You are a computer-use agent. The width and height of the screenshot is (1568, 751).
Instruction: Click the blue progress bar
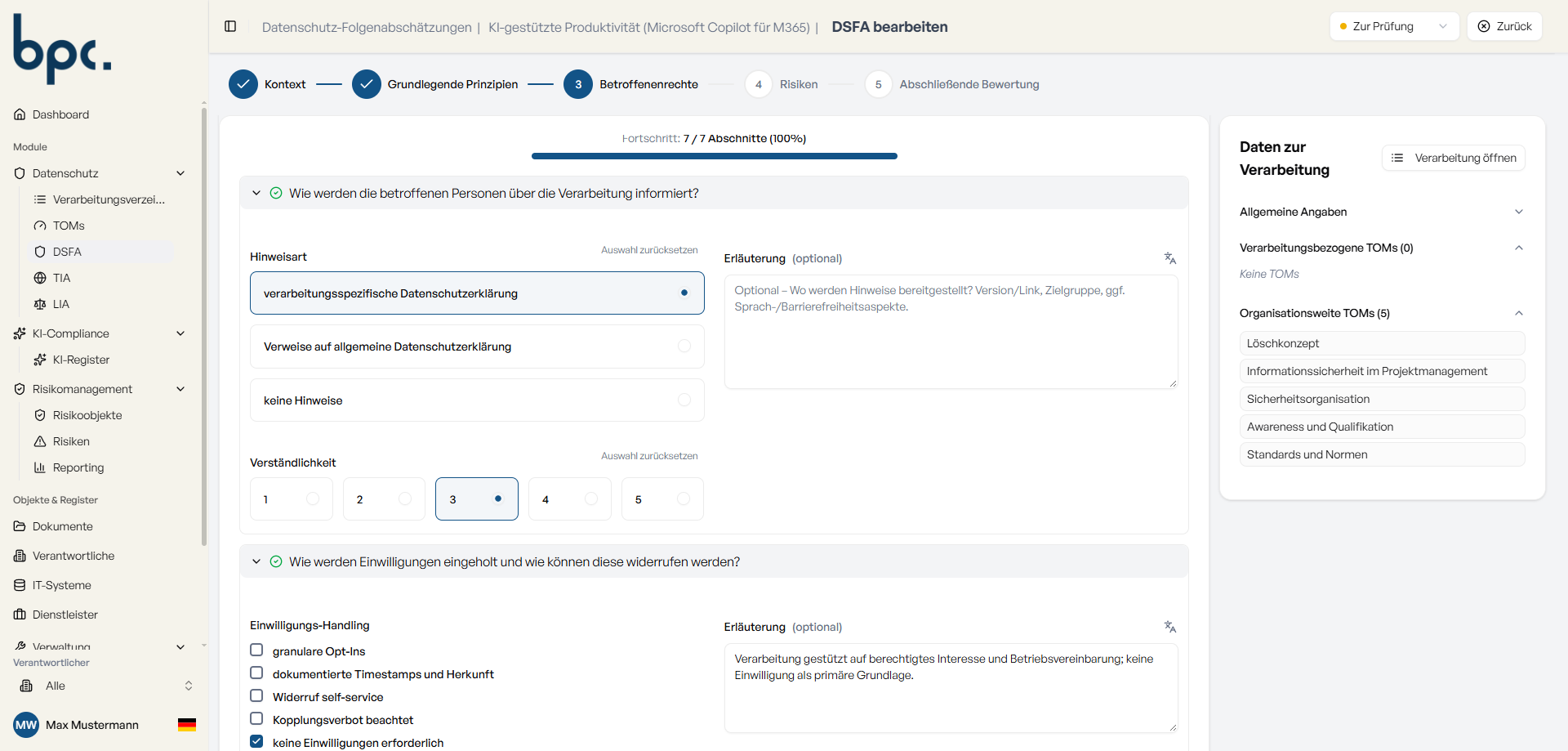click(715, 156)
